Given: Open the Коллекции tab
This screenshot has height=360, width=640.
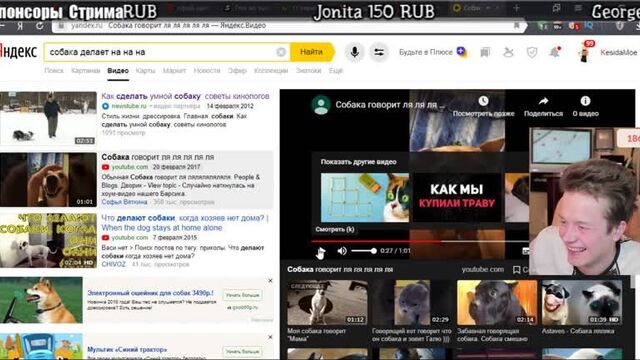Looking at the screenshot, I should pos(271,71).
